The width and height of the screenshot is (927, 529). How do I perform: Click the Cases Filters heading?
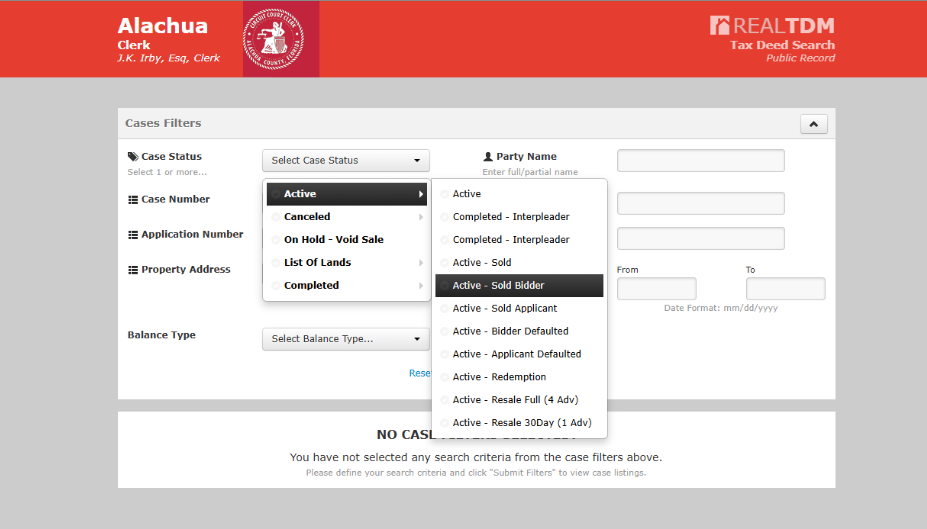[163, 123]
